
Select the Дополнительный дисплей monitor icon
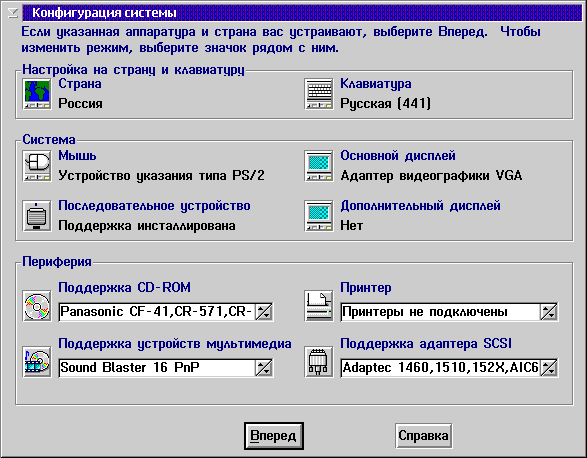tap(319, 216)
